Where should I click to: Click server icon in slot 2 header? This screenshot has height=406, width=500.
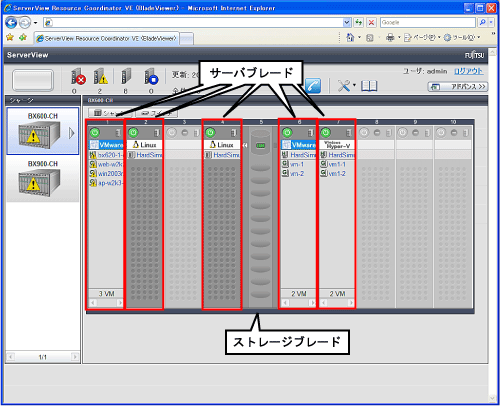157,133
